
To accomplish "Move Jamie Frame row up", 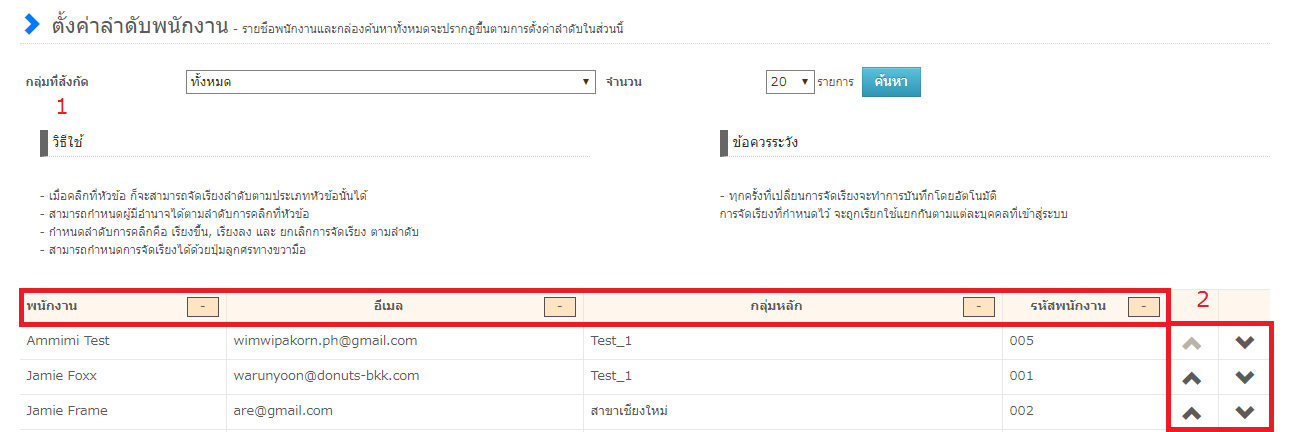I will (x=1191, y=412).
